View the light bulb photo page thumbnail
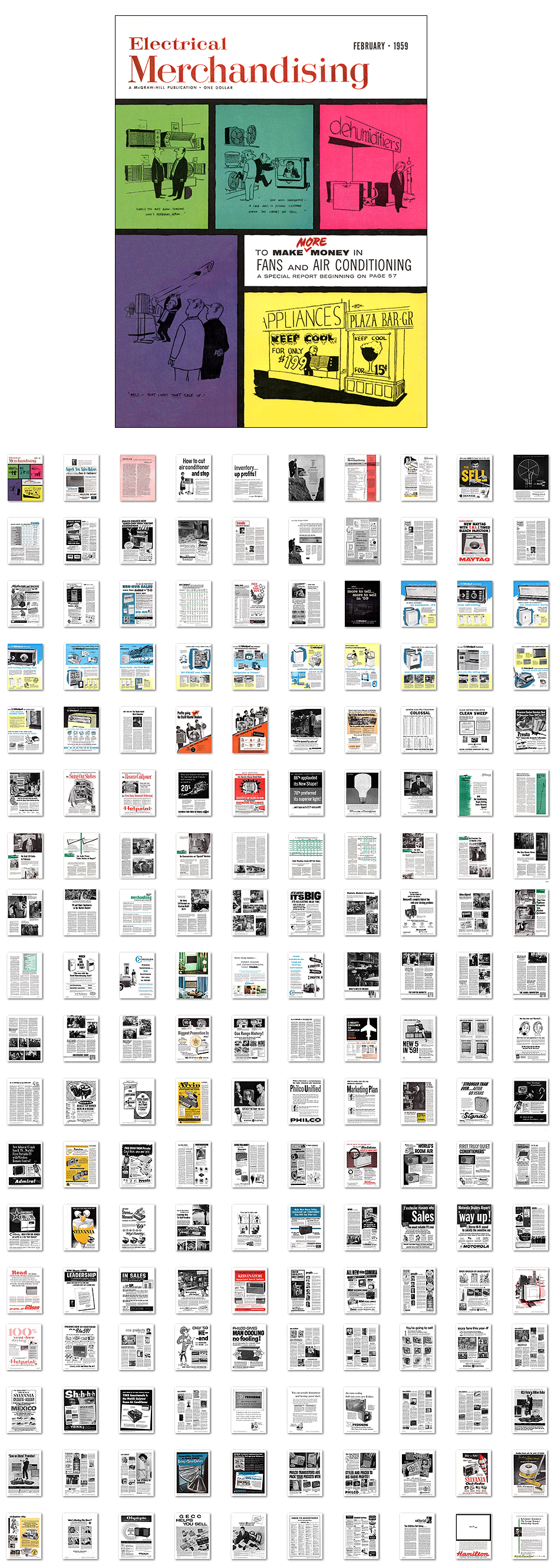Viewport: 554px width, 1568px height. point(363,793)
